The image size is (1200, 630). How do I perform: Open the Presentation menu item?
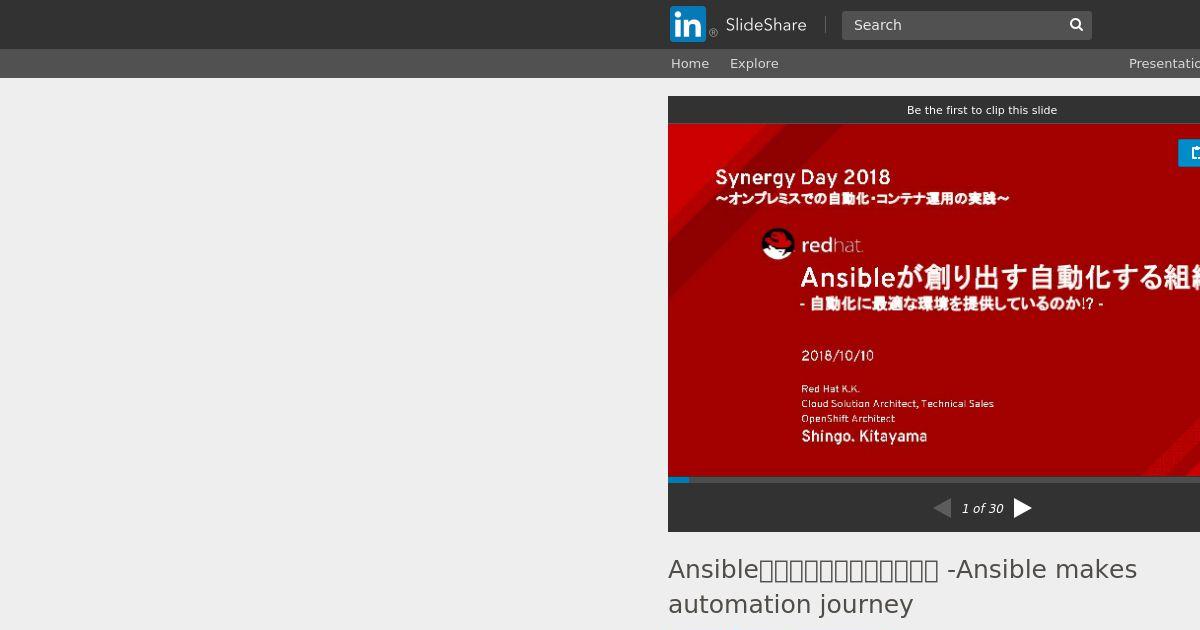point(1164,63)
